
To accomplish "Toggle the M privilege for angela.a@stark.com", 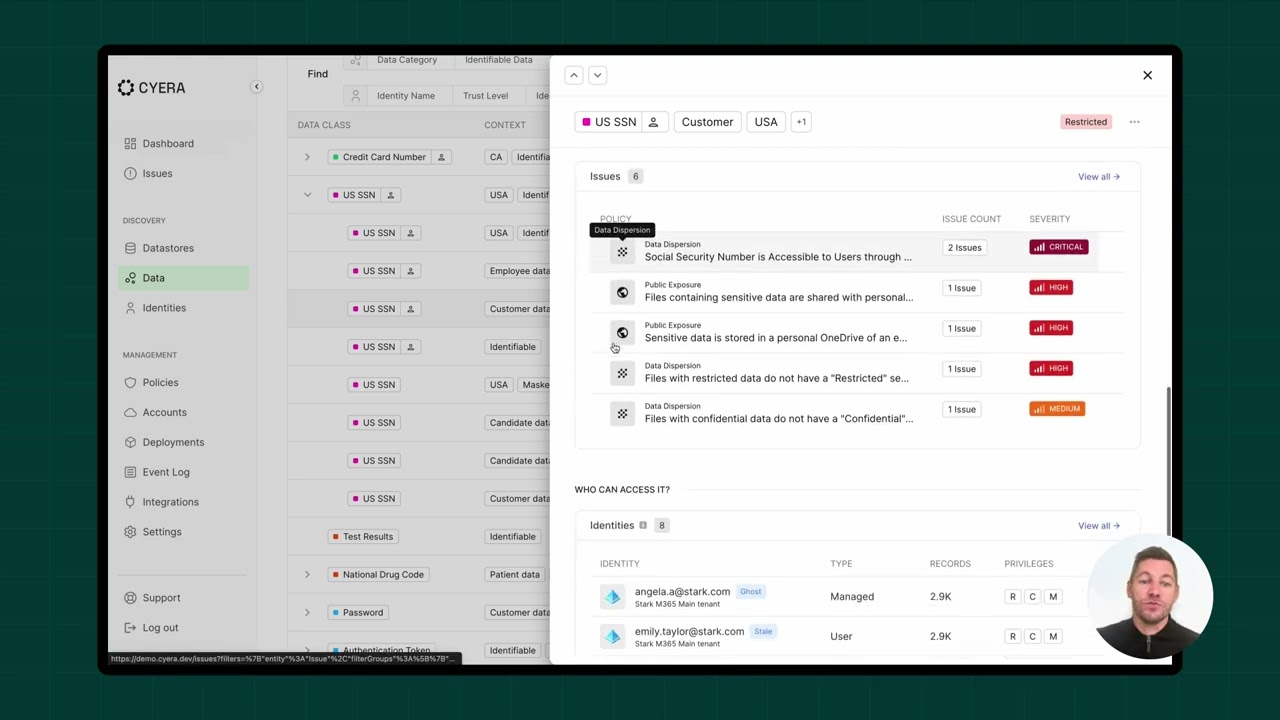I will (x=1053, y=597).
